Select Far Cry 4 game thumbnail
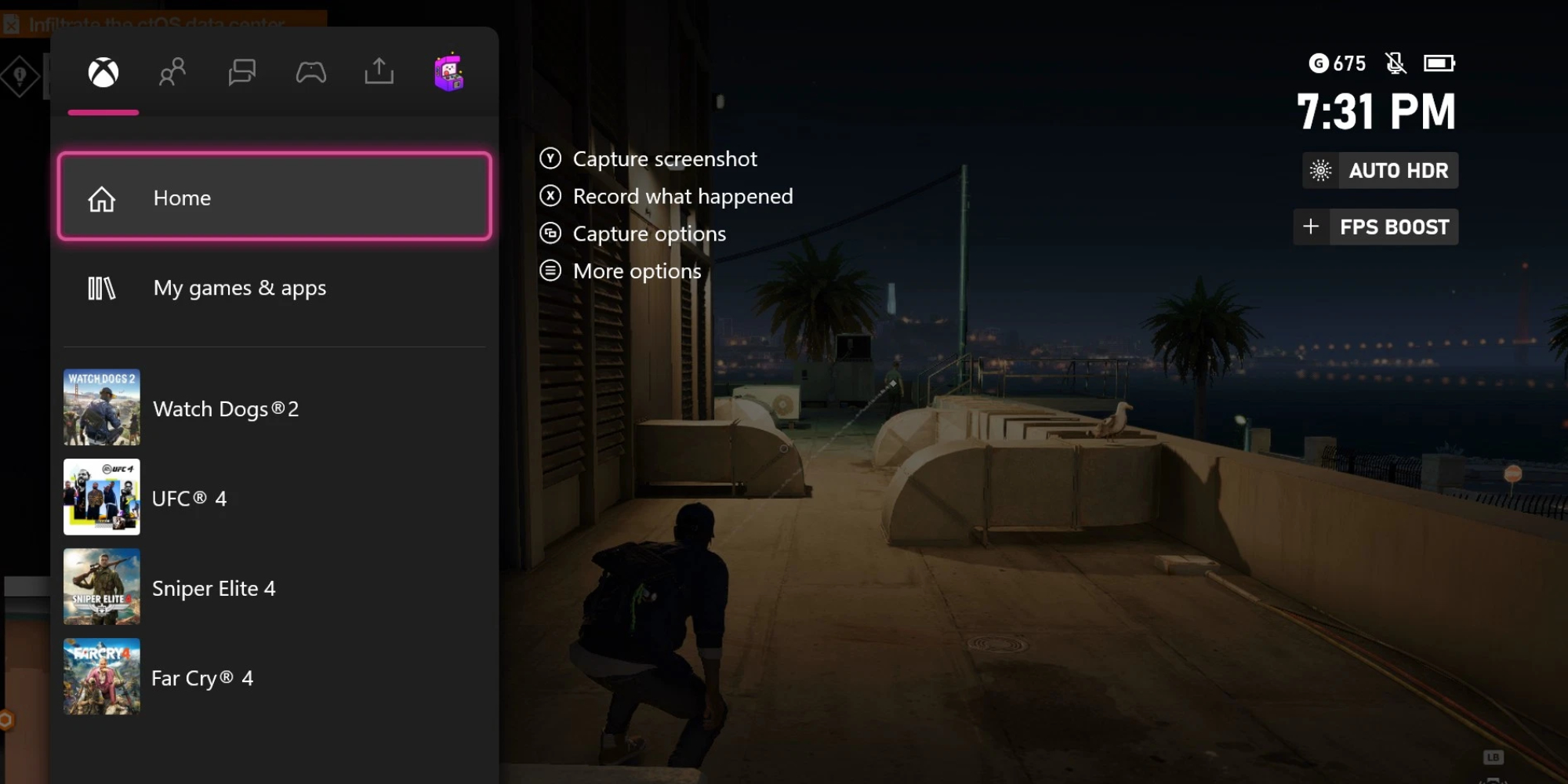1568x784 pixels. (x=102, y=677)
